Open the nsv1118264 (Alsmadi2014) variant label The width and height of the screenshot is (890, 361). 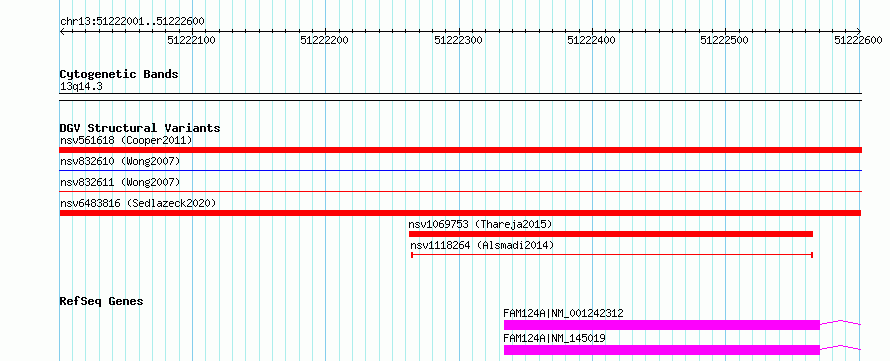click(482, 245)
